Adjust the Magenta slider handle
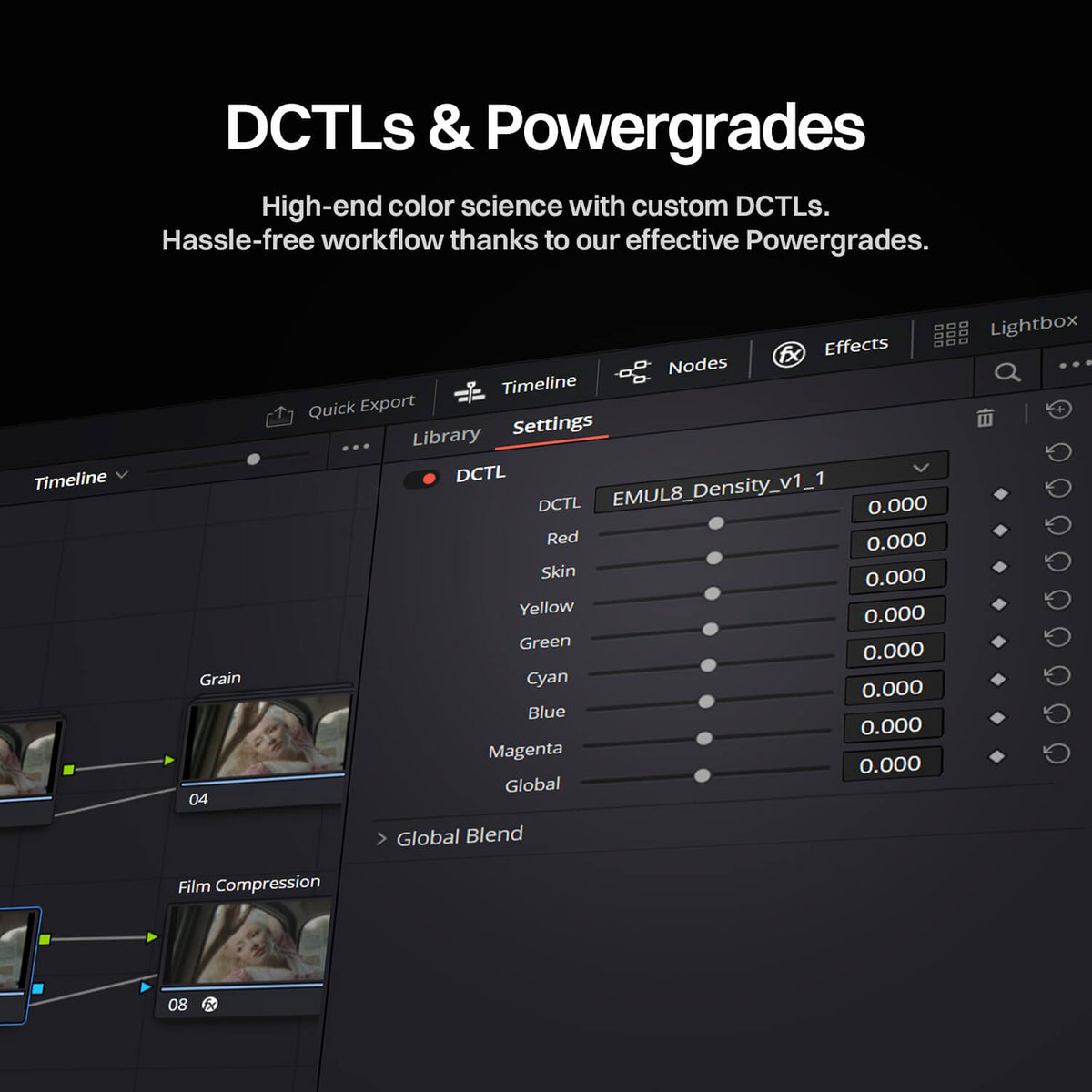This screenshot has height=1092, width=1092. pyautogui.click(x=704, y=738)
